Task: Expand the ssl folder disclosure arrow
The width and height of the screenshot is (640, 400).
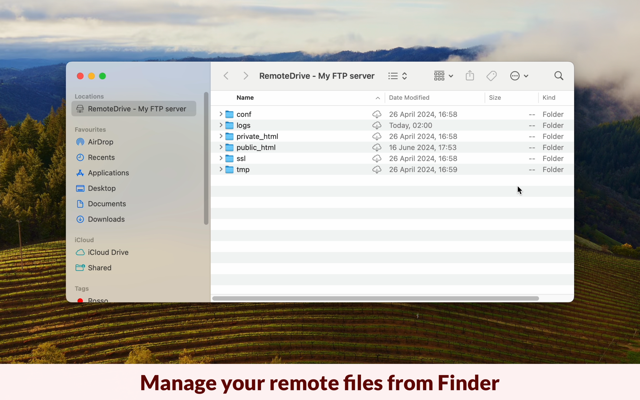Action: pyautogui.click(x=221, y=158)
